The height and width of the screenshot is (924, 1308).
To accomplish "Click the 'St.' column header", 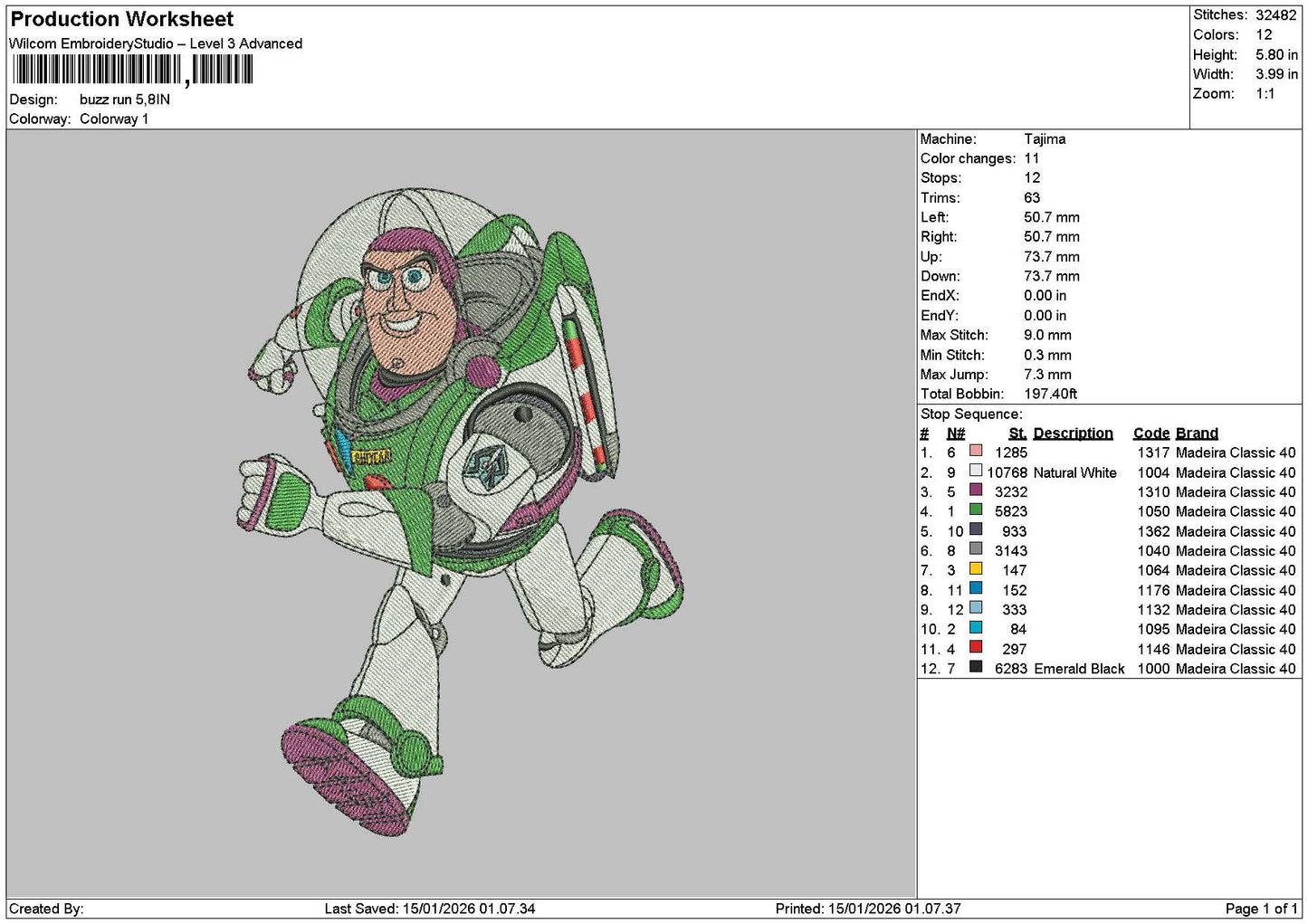I will coord(1017,433).
